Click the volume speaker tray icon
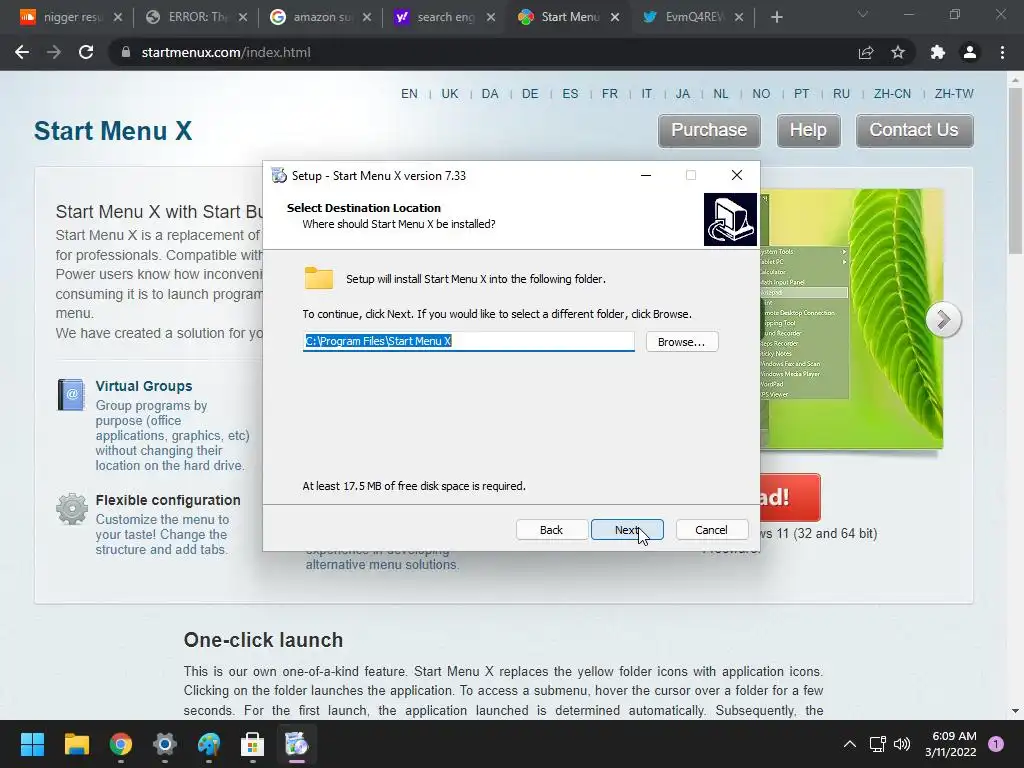This screenshot has width=1024, height=768. point(901,744)
